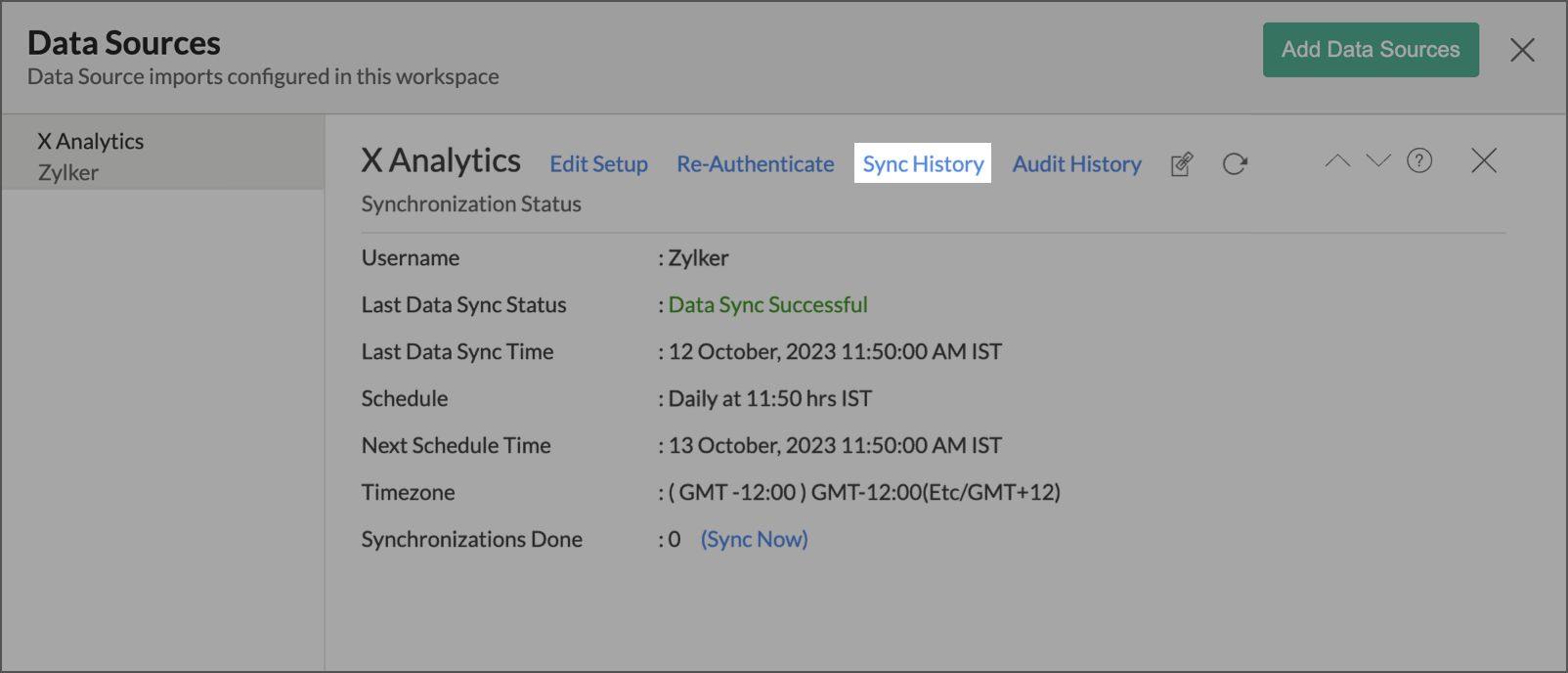
Task: Click the Synchronization Status subtitle
Action: (x=471, y=203)
